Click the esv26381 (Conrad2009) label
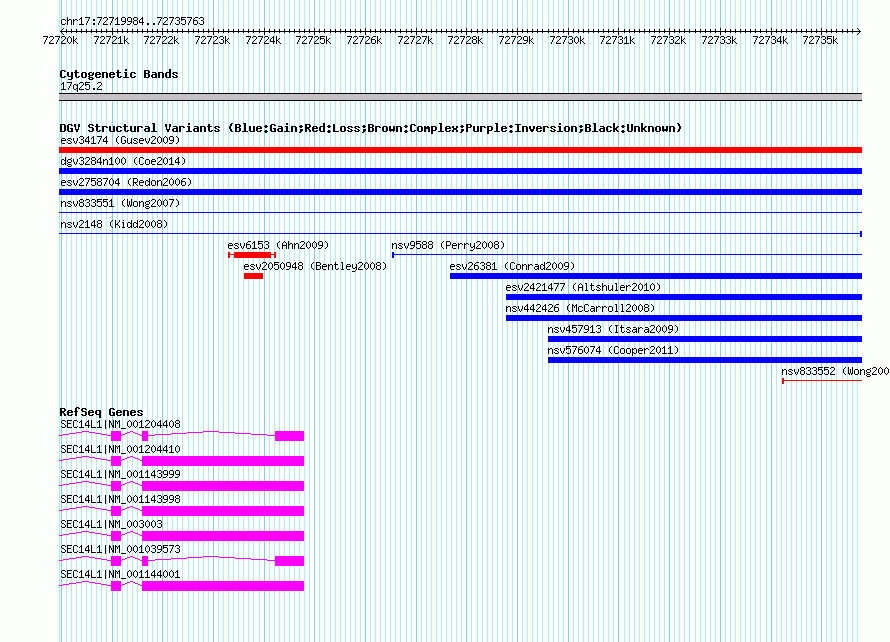890x642 pixels. 512,266
